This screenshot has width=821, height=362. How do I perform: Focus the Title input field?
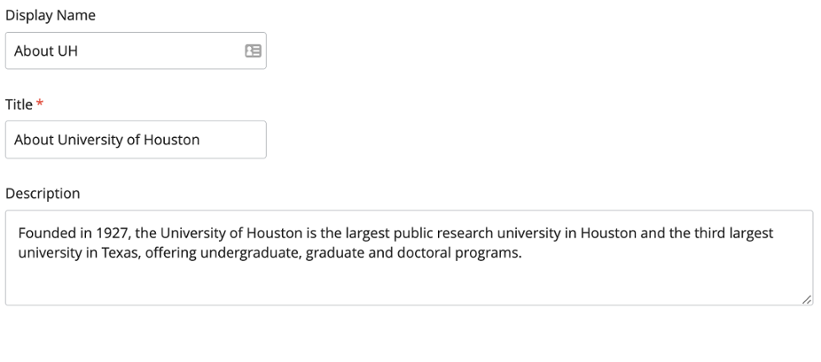tap(136, 139)
